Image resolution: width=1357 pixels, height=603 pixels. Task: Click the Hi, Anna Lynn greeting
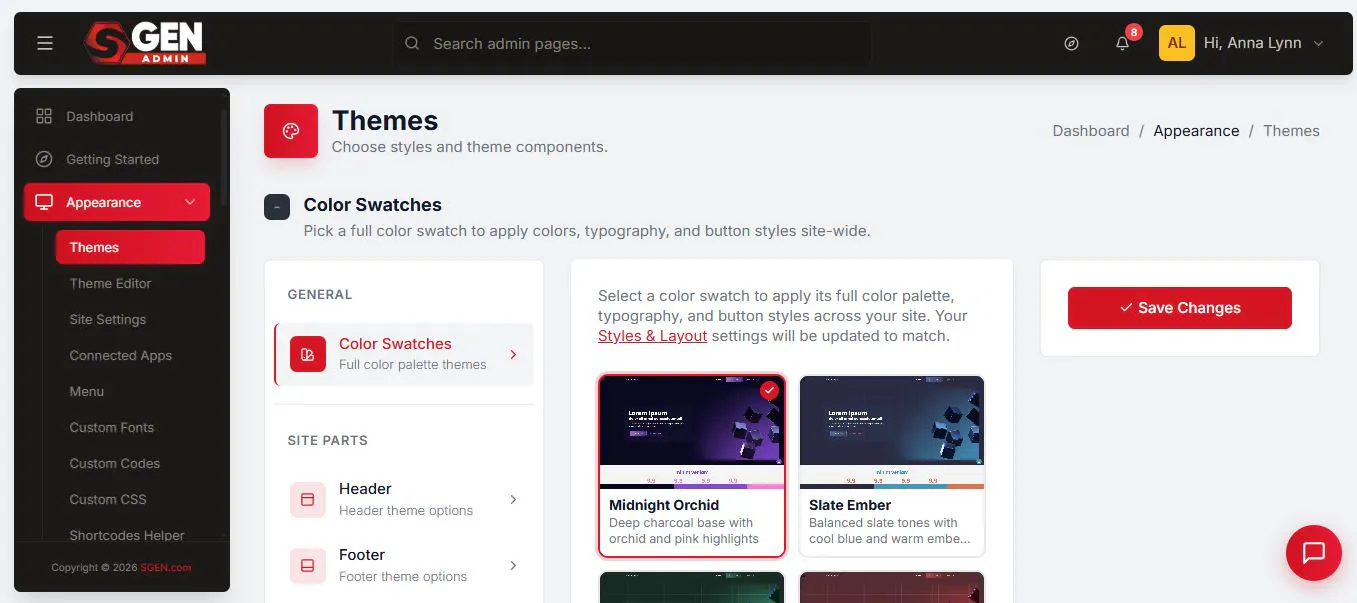coord(1253,43)
